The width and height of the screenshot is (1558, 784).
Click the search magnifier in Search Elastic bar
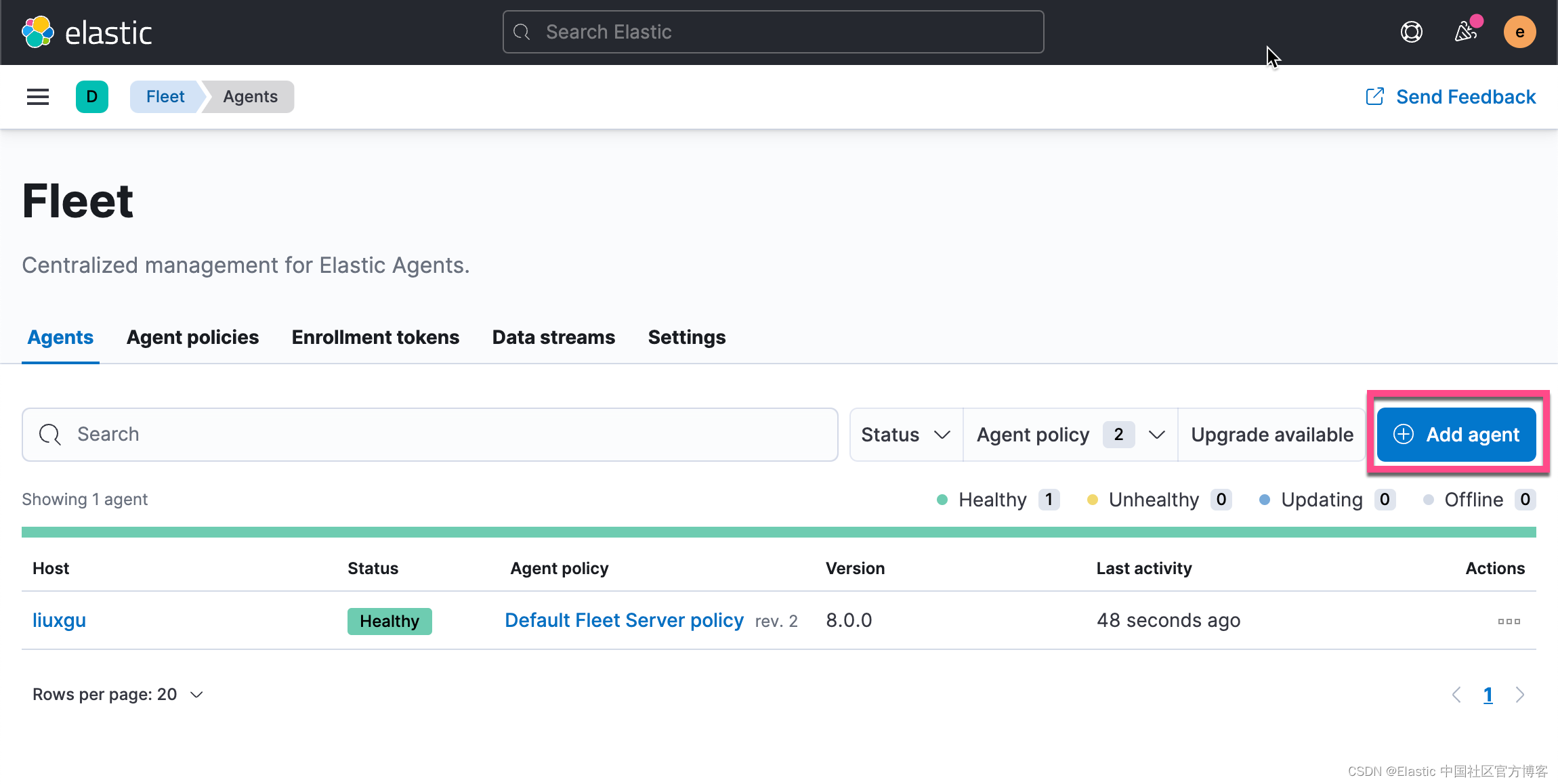click(522, 31)
